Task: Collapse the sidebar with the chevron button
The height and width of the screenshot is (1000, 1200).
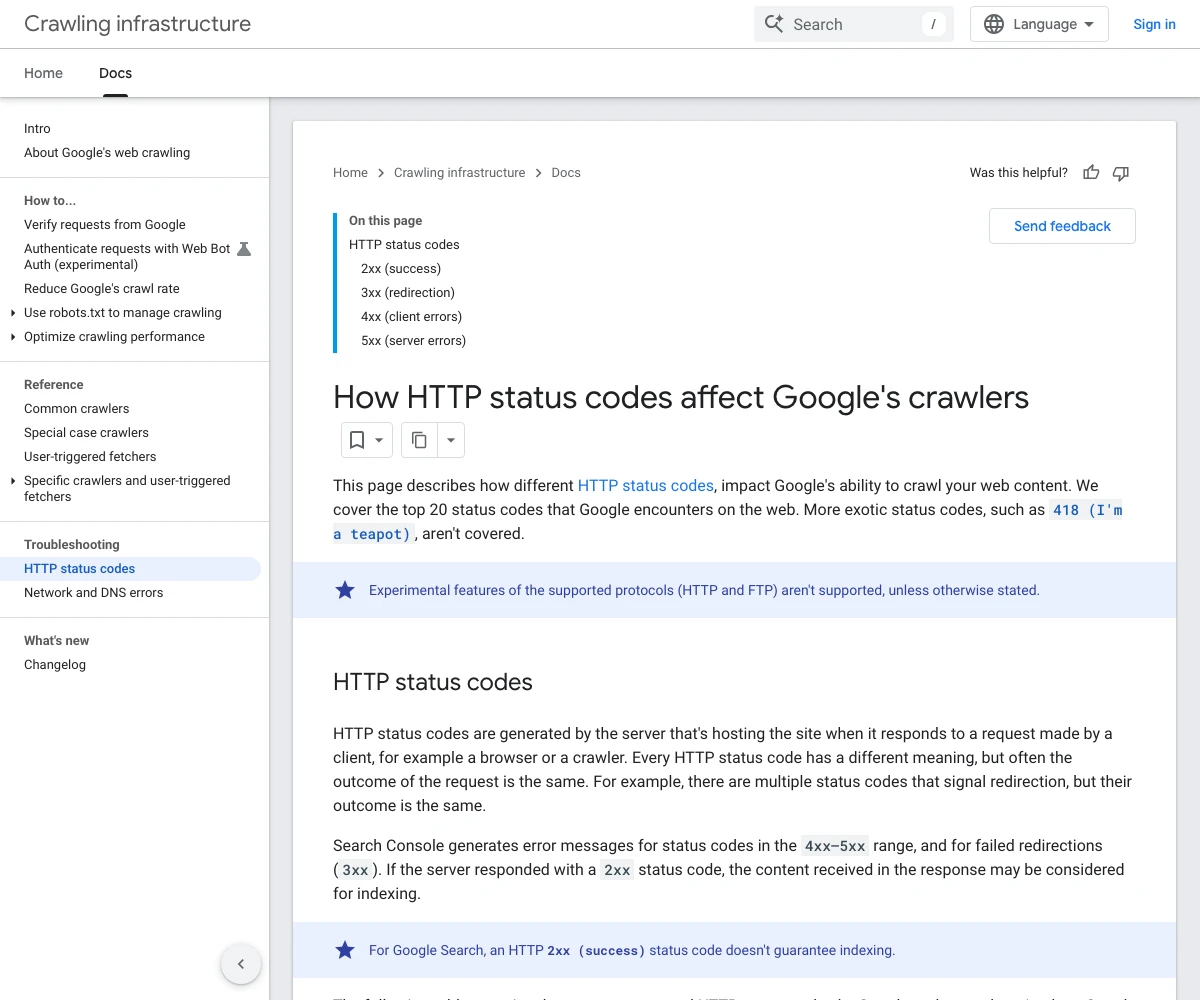Action: pos(241,964)
